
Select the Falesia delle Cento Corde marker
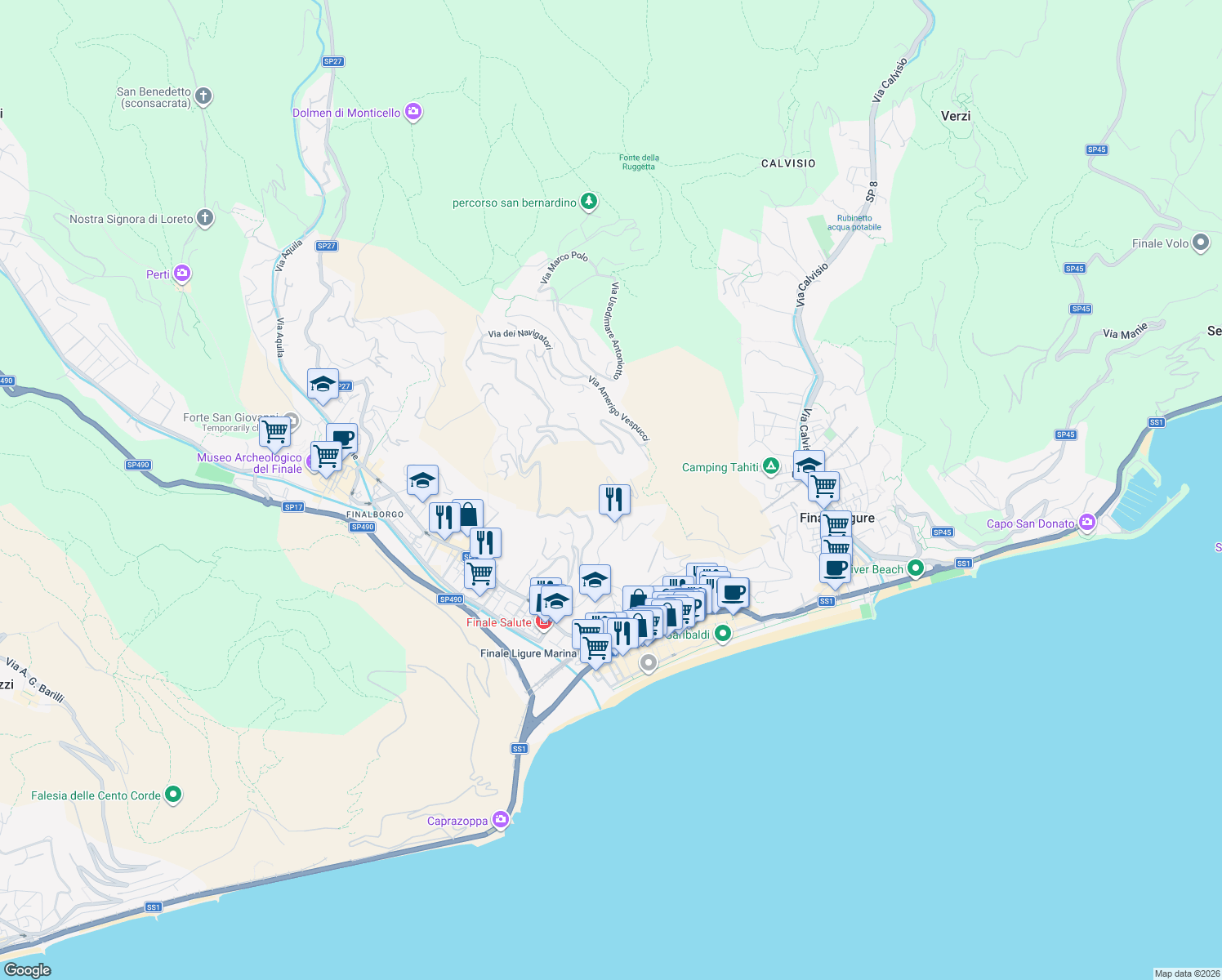coord(172,795)
